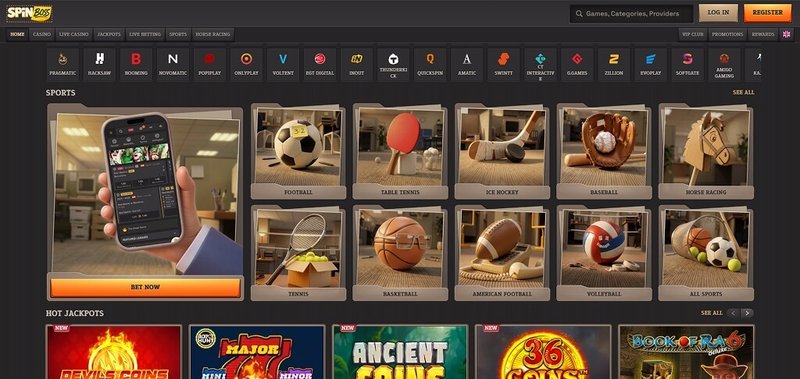The width and height of the screenshot is (800, 379).
Task: Go to previous Hot Jackpots page
Action: (x=733, y=313)
